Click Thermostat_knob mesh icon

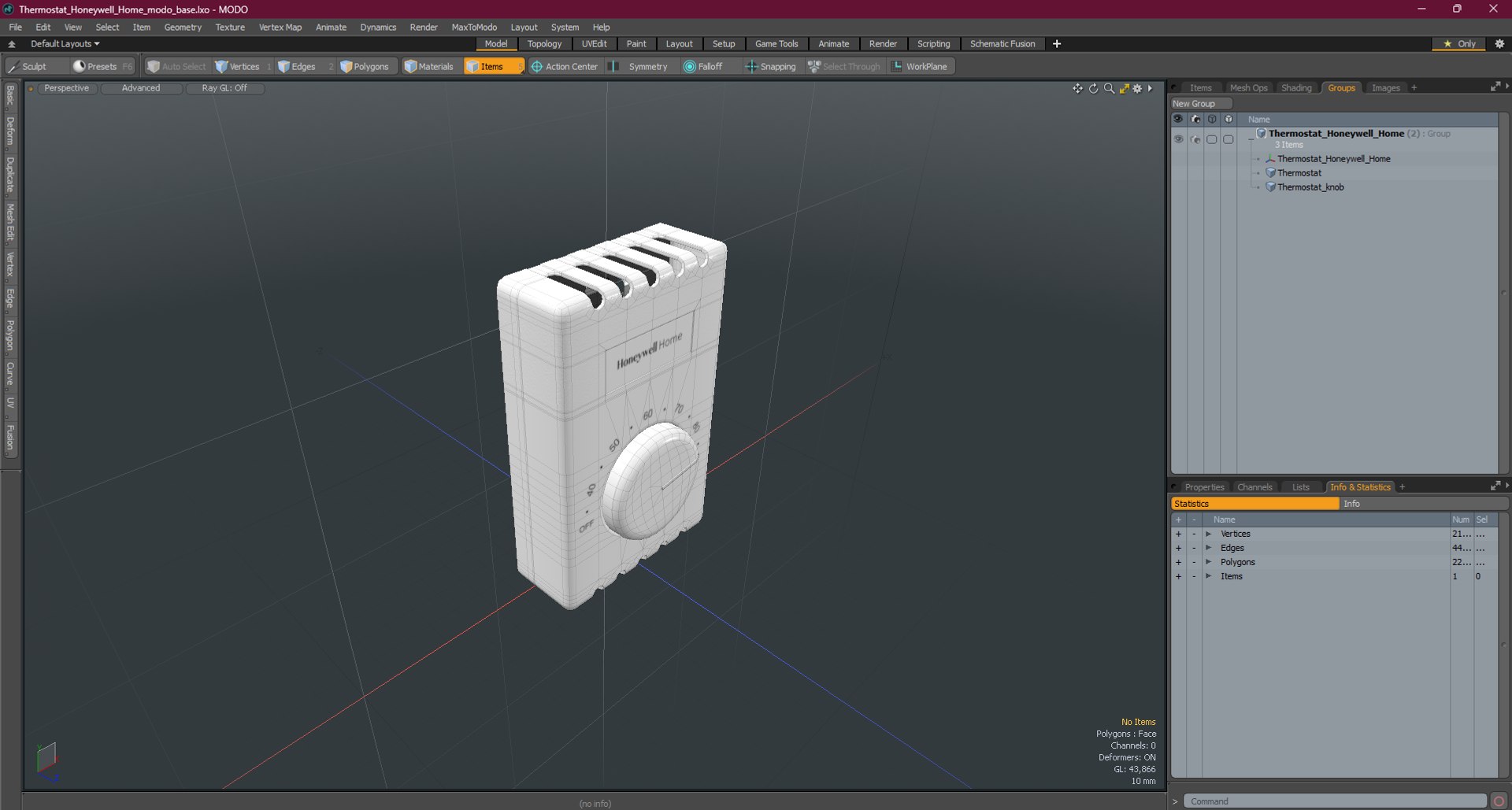1270,187
